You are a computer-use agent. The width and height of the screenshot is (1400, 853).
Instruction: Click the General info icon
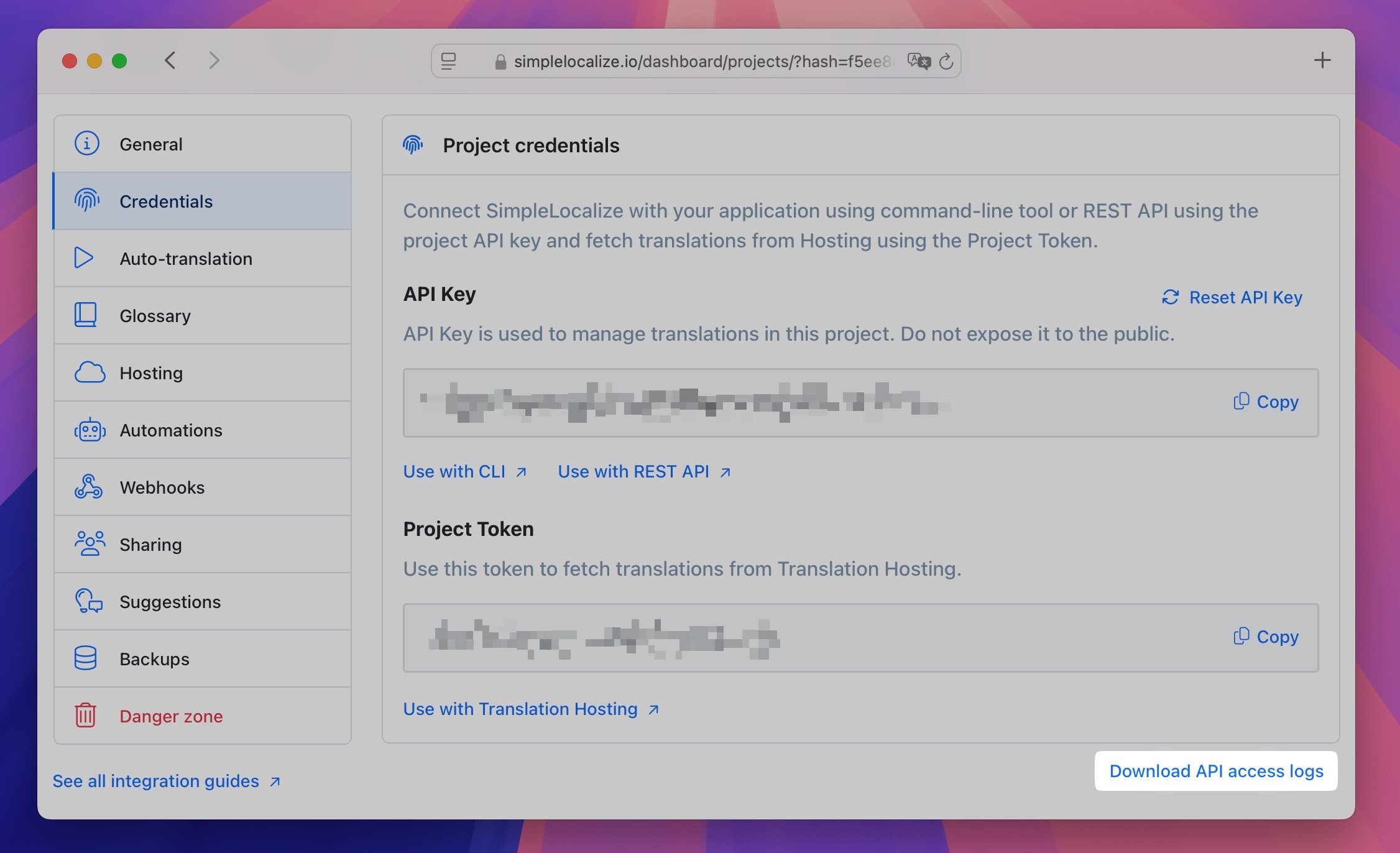tap(87, 144)
